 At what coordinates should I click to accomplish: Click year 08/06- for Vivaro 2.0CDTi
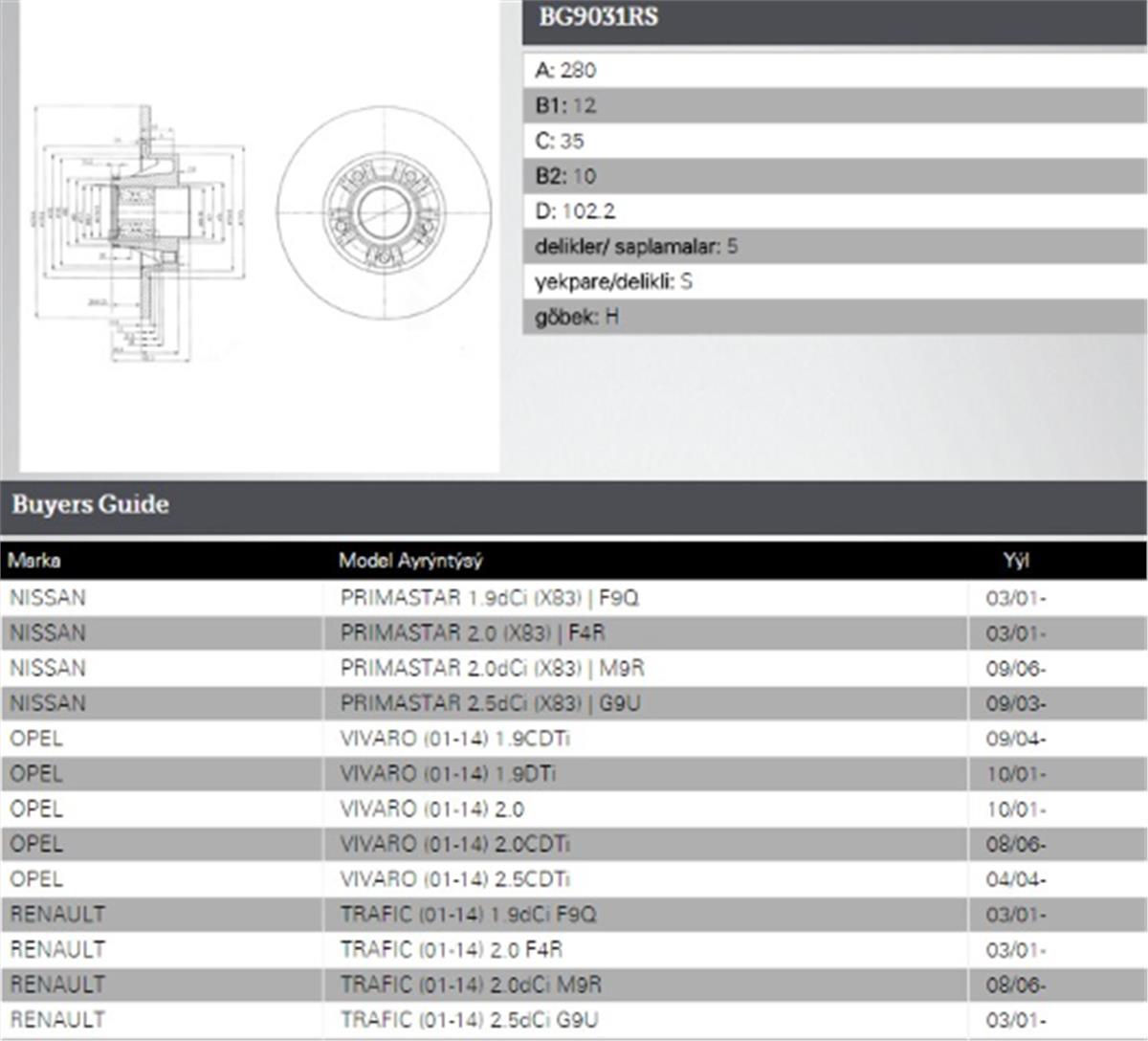(x=1016, y=845)
